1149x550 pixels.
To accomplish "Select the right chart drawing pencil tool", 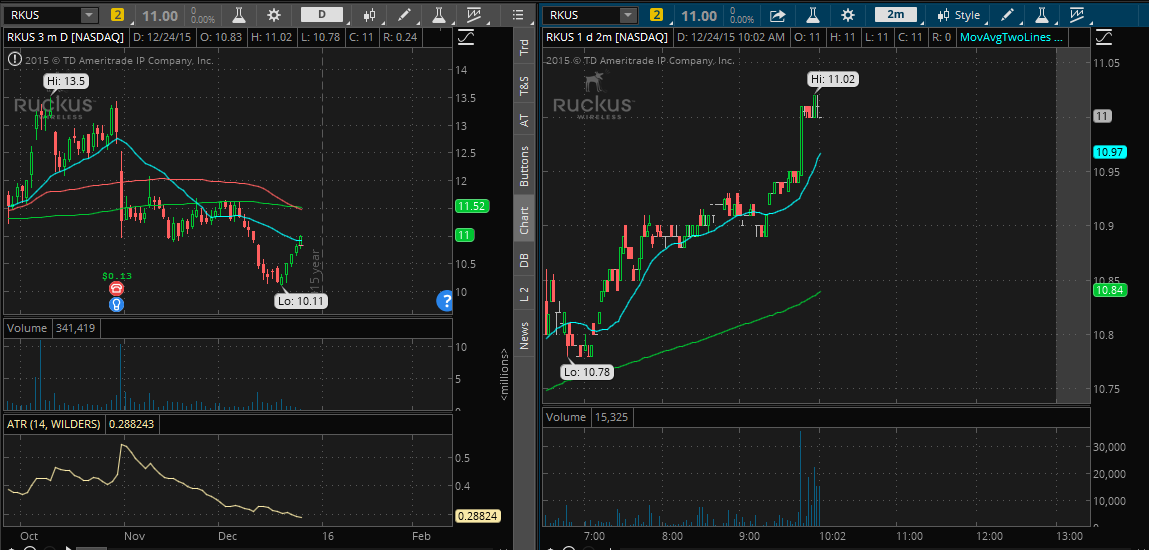I will coord(1008,15).
